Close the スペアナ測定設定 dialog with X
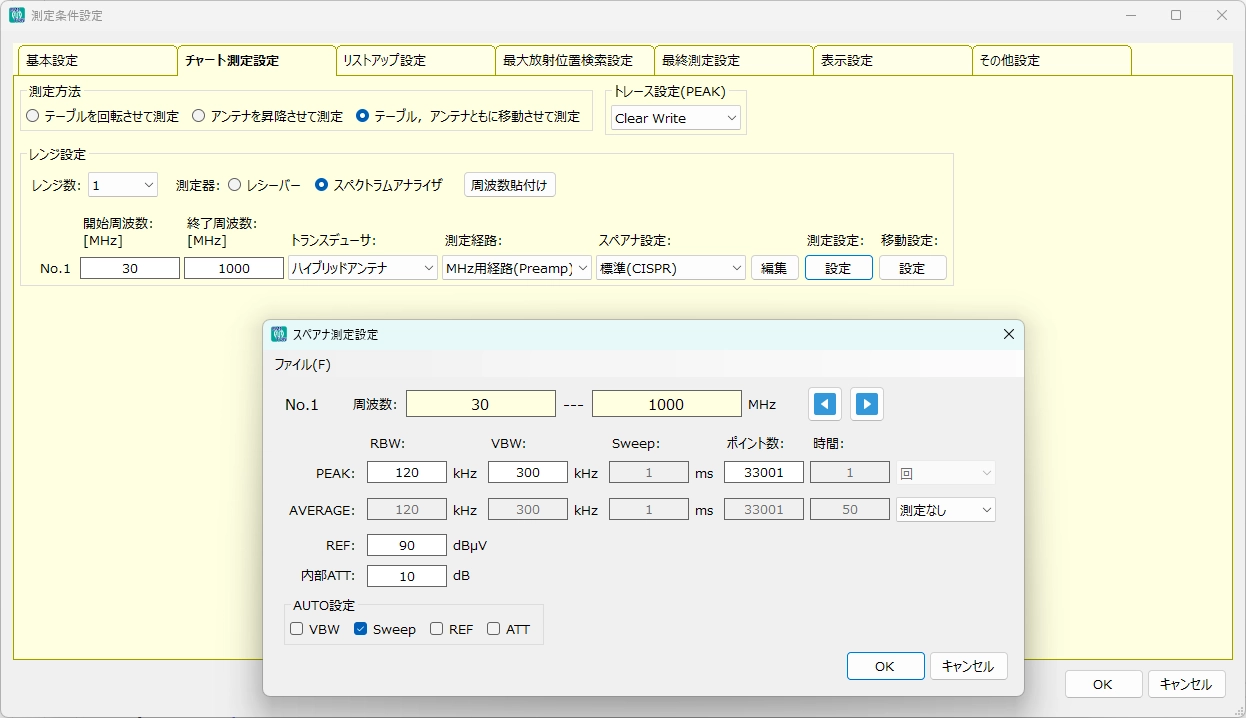 click(x=1008, y=334)
